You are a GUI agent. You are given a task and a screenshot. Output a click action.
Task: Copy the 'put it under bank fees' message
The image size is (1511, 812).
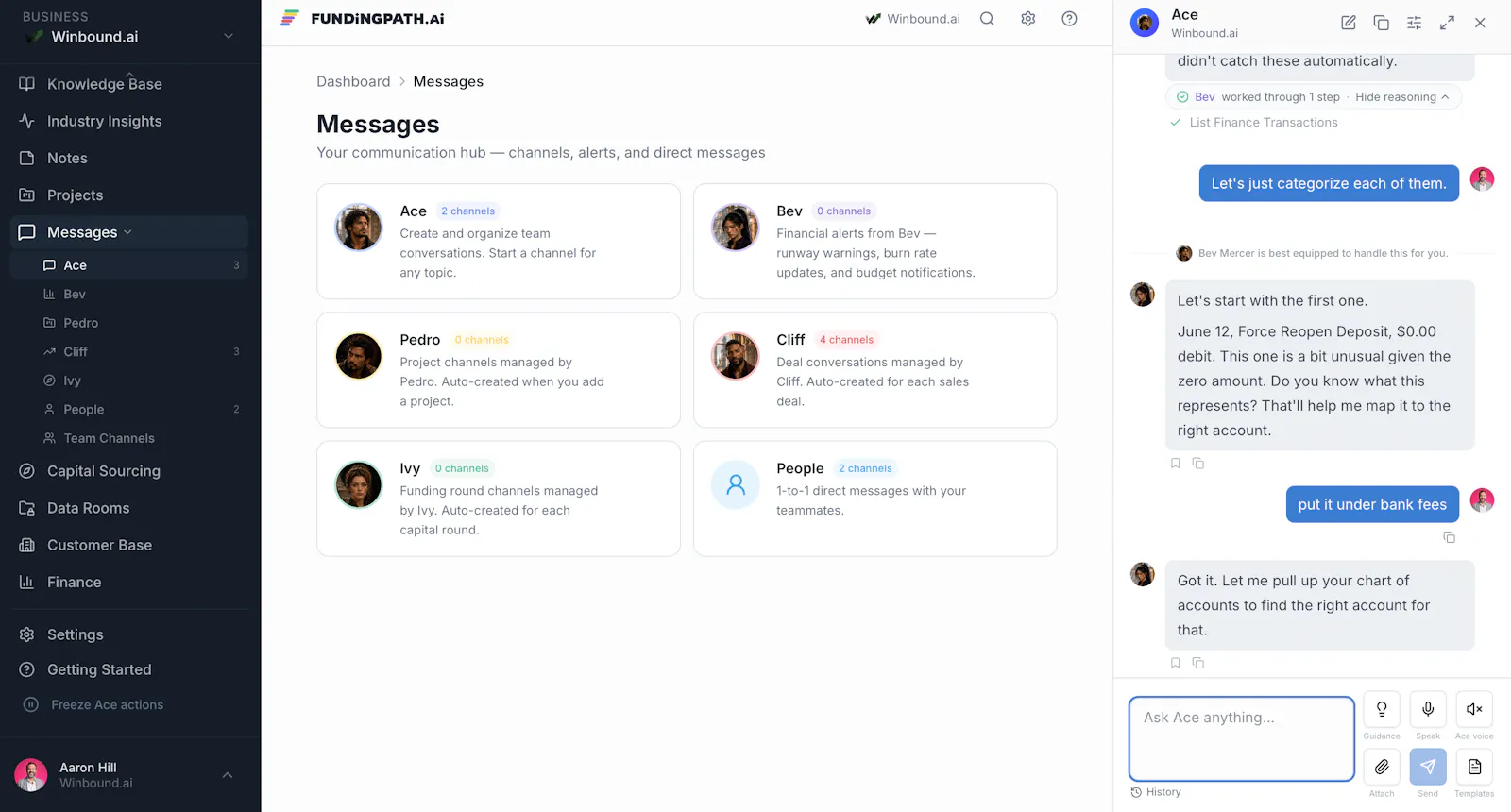1450,537
